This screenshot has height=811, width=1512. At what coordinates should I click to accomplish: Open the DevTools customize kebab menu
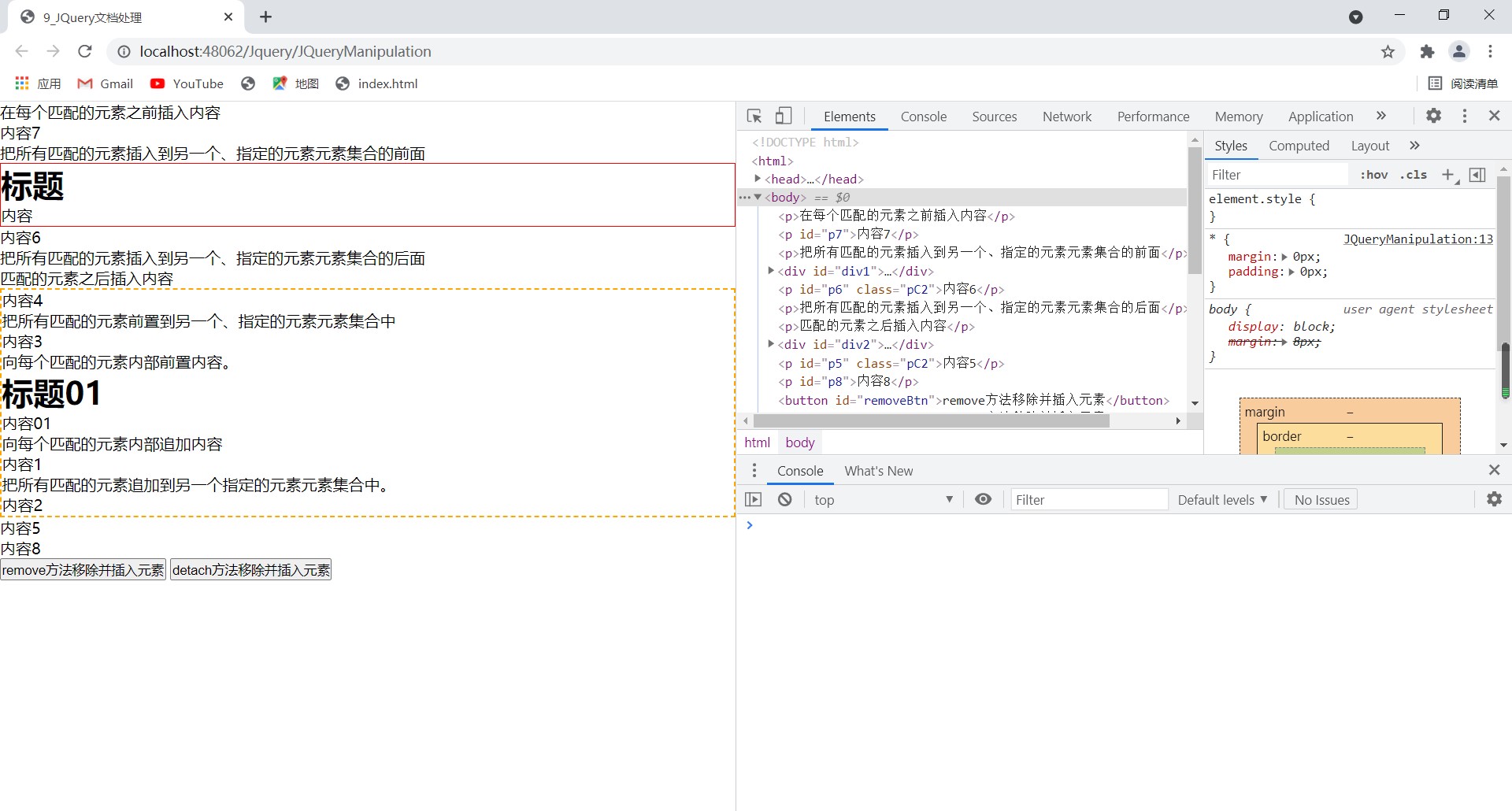tap(1465, 116)
